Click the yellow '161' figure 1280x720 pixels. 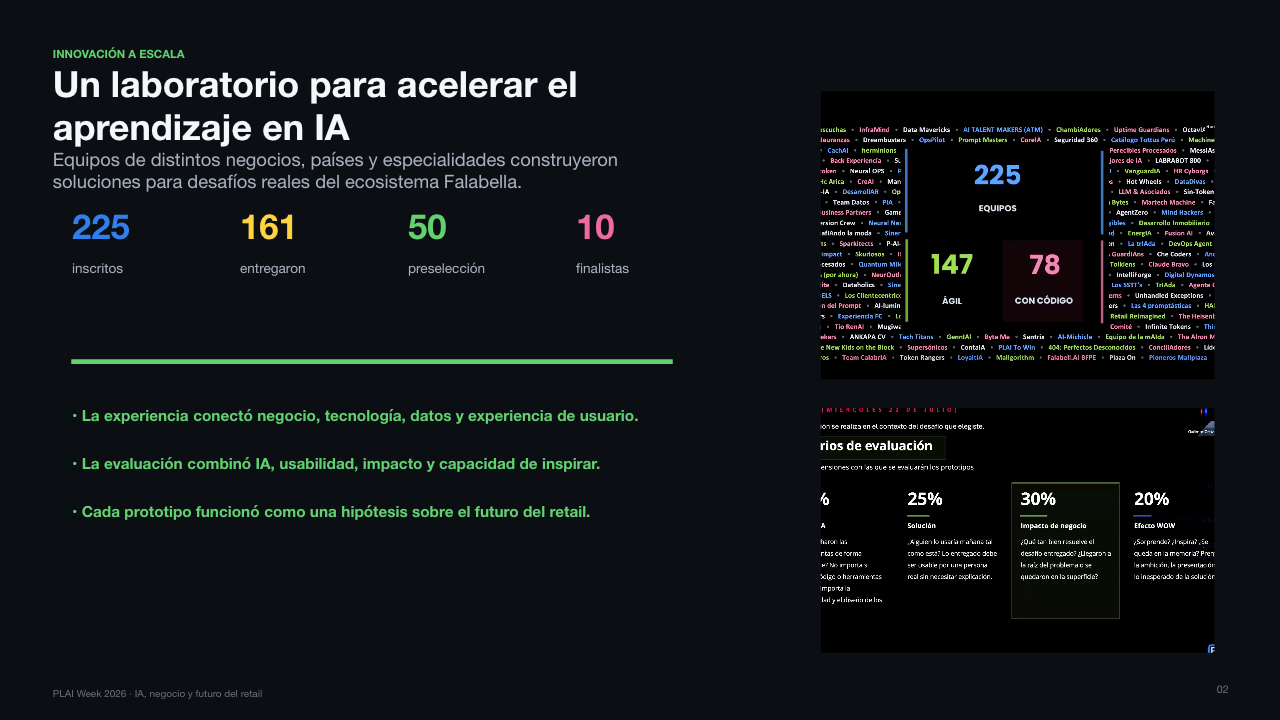point(268,228)
